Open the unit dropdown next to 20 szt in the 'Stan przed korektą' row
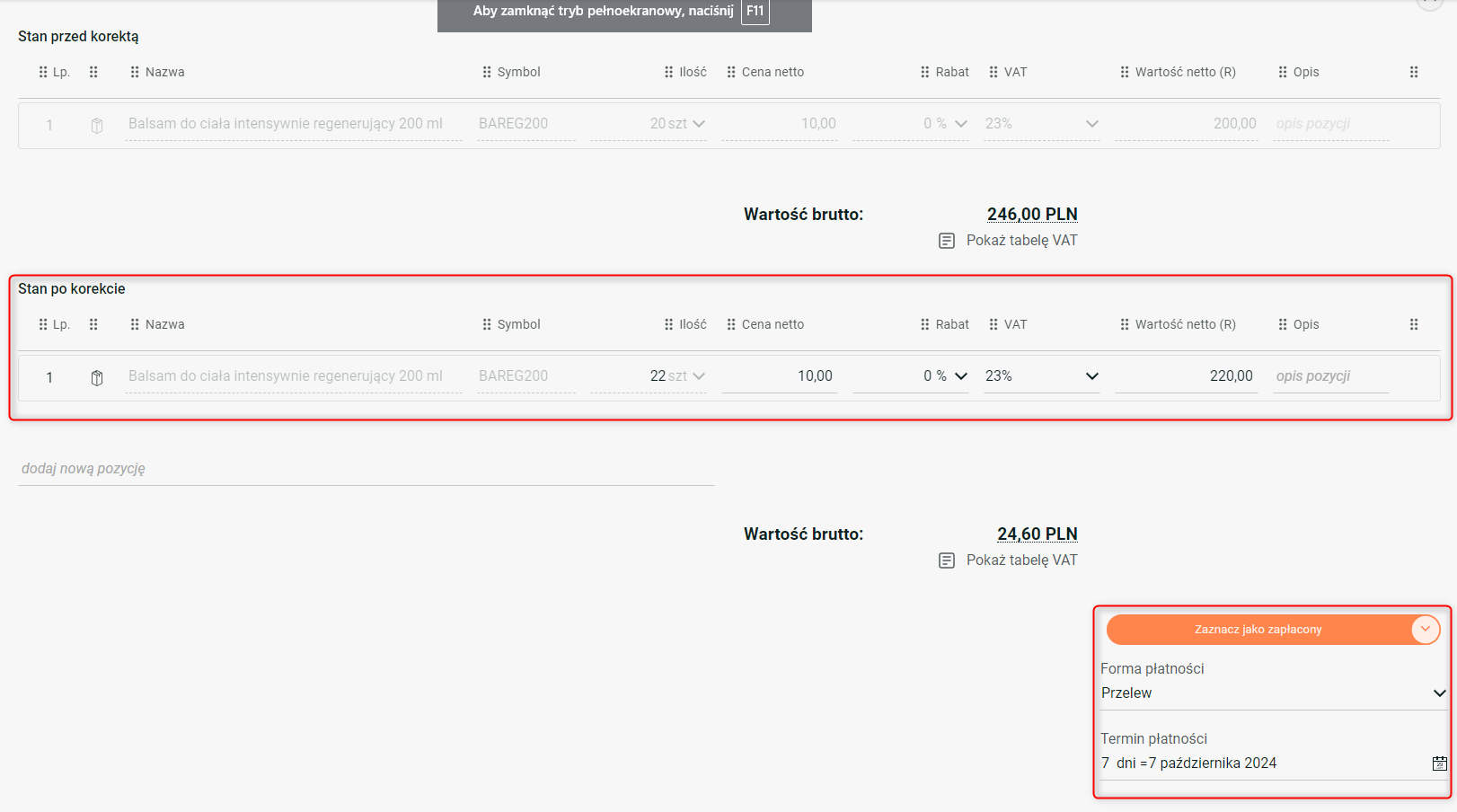 pos(699,124)
